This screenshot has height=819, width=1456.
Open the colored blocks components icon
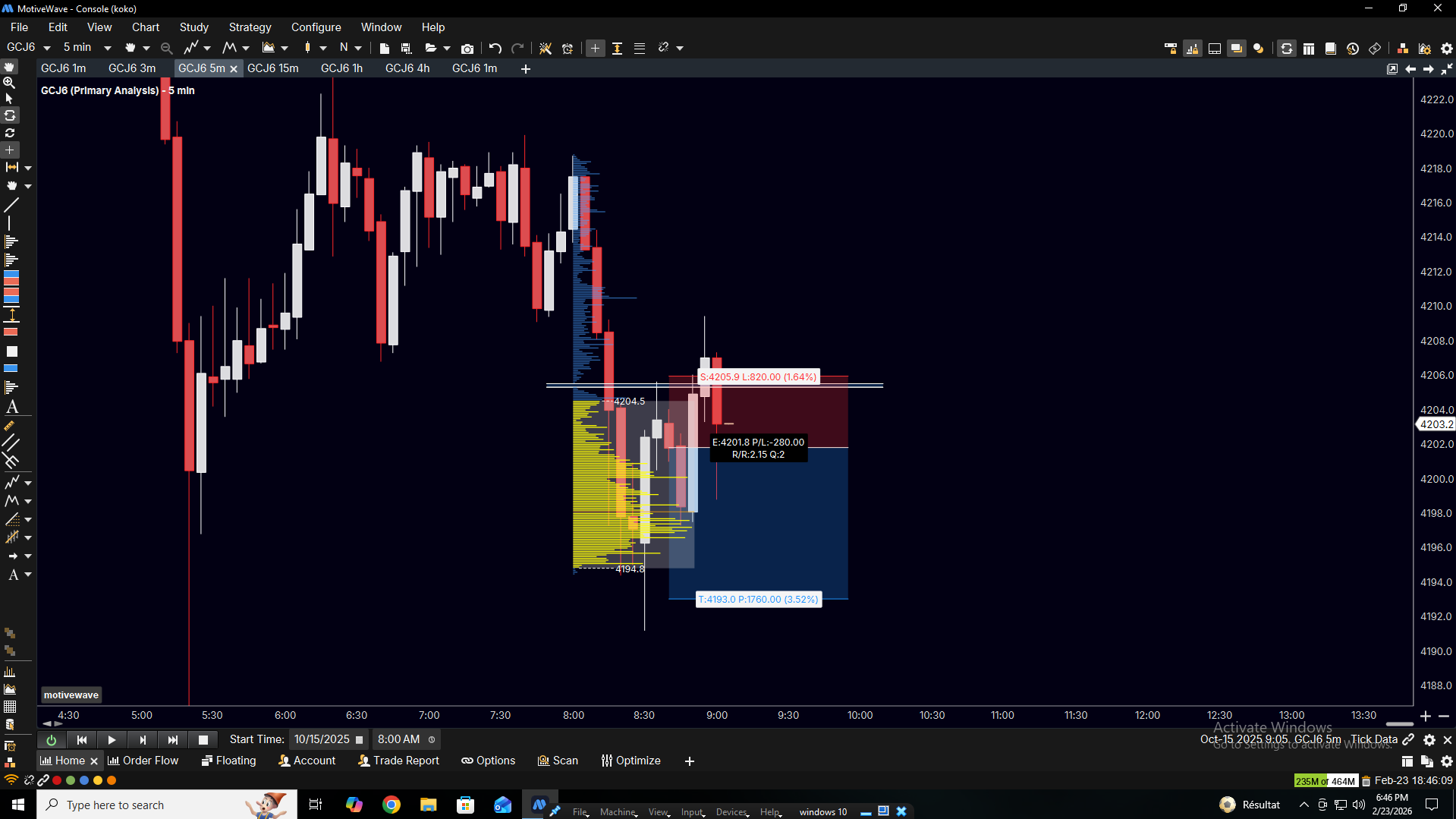click(x=1403, y=48)
